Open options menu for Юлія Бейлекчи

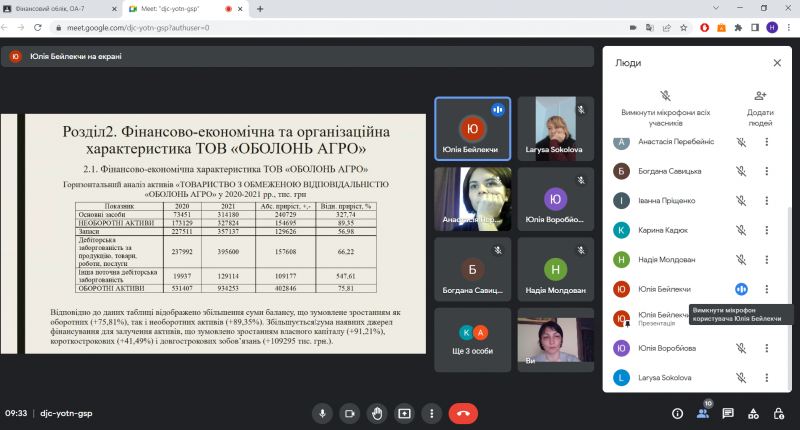[766, 289]
